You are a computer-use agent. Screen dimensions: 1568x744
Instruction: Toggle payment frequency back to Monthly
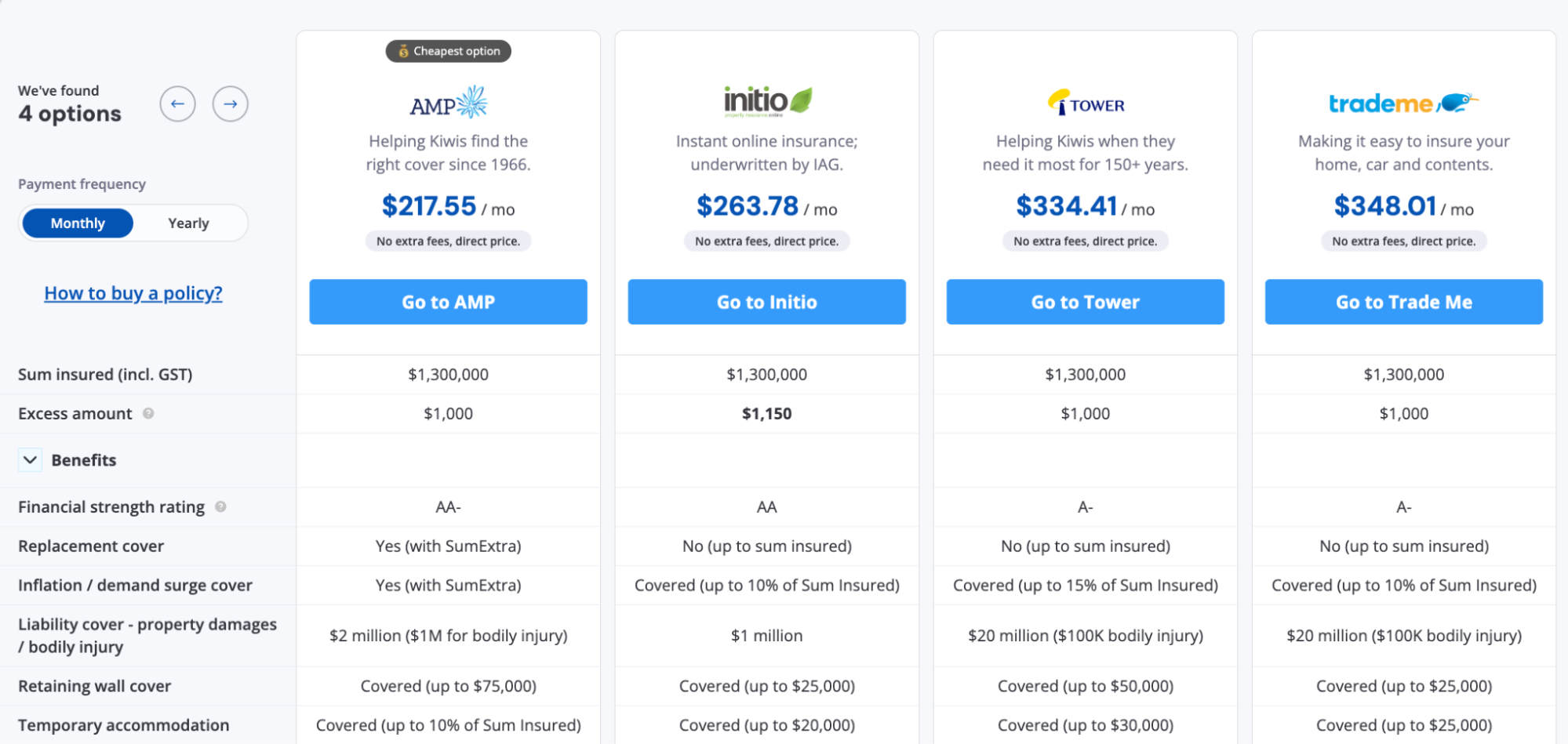coord(76,223)
